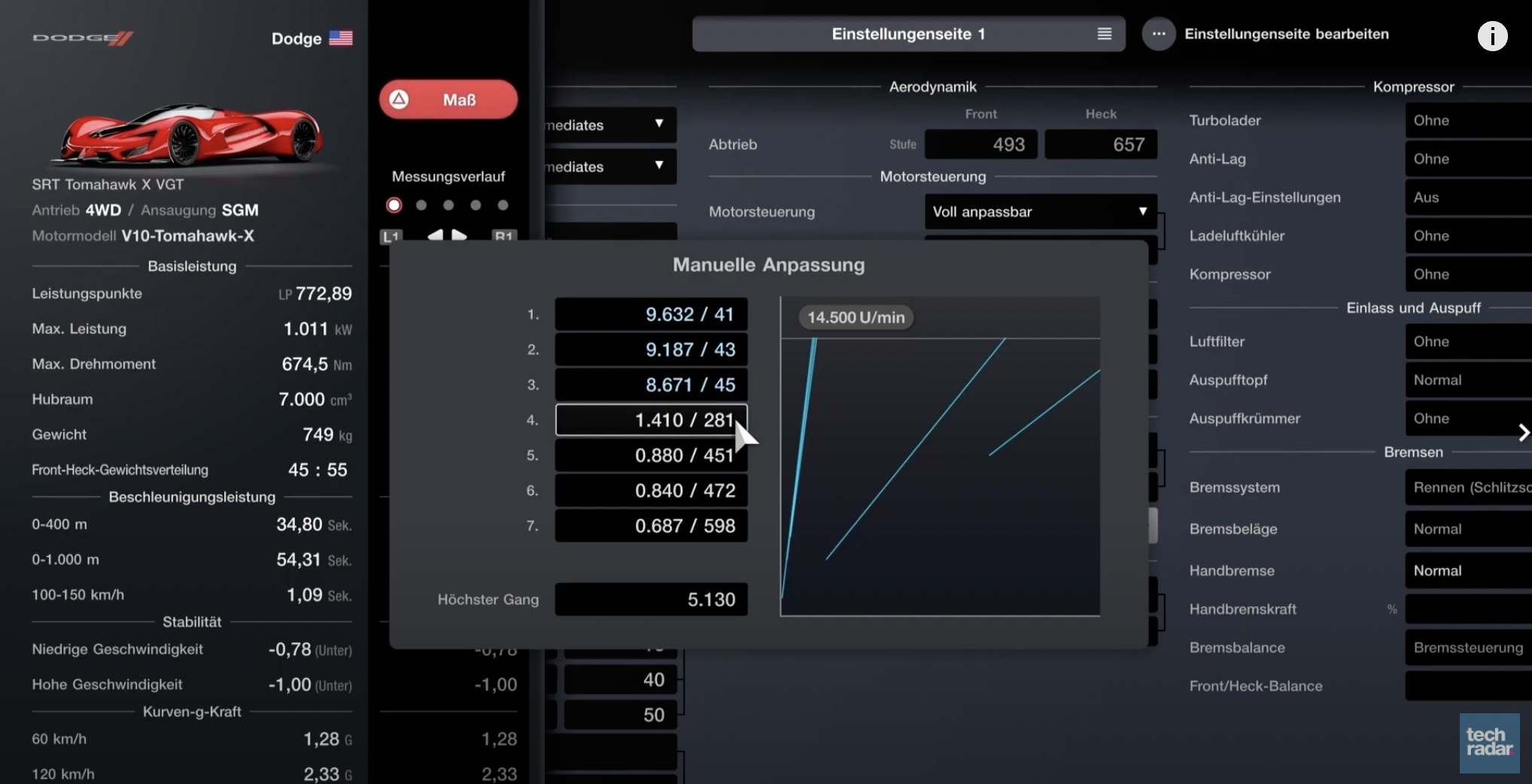Click the SRT Tomahawk X VGT car name
The width and height of the screenshot is (1532, 784).
108,184
